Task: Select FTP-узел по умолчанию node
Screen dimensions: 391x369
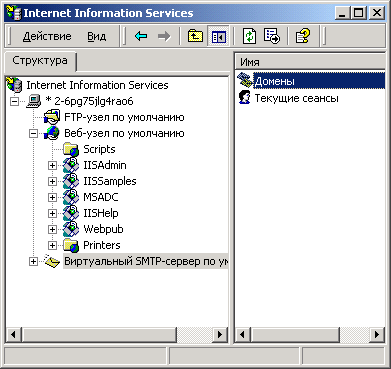Action: 124,117
